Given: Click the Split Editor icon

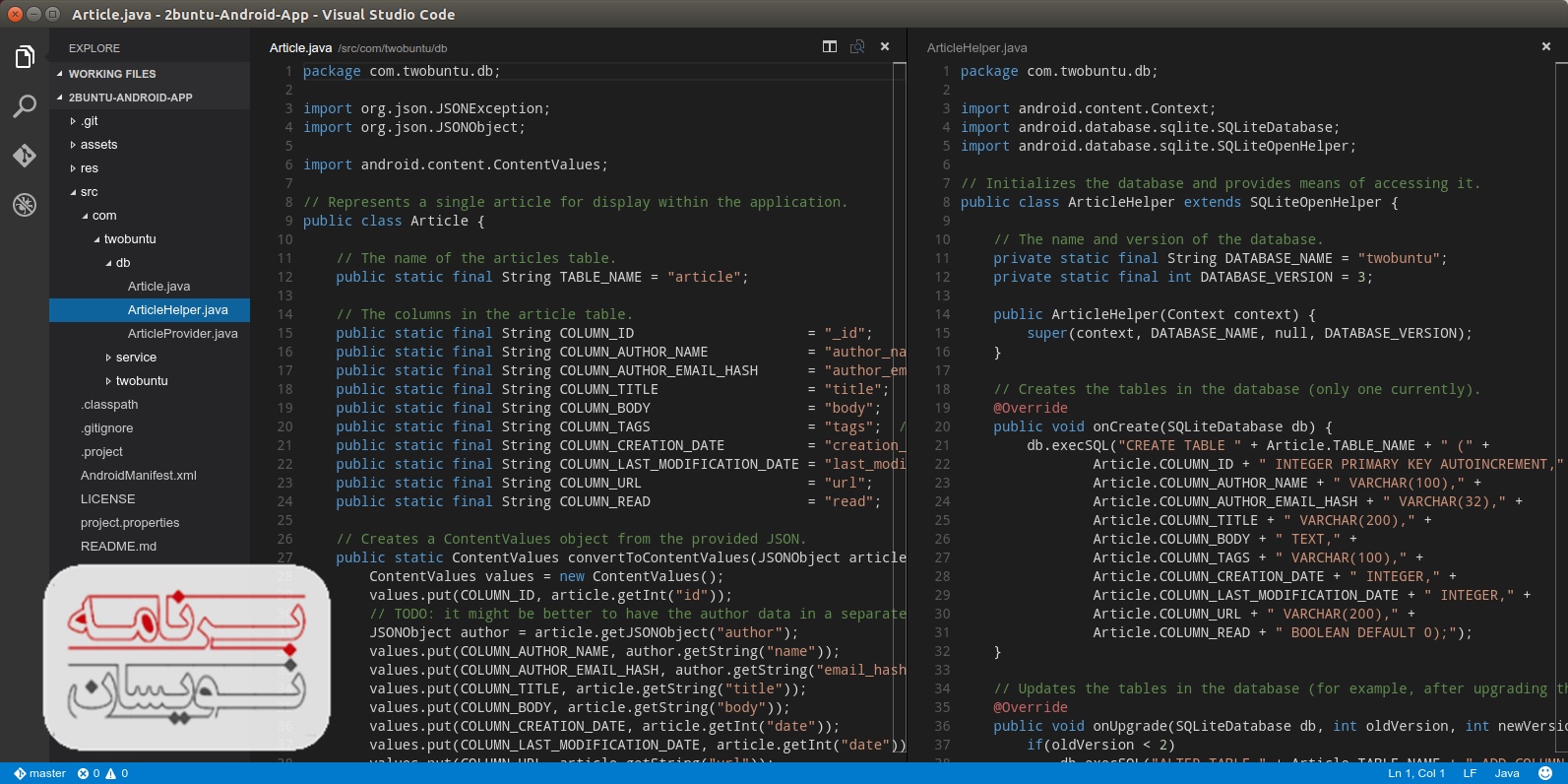Looking at the screenshot, I should 830,47.
